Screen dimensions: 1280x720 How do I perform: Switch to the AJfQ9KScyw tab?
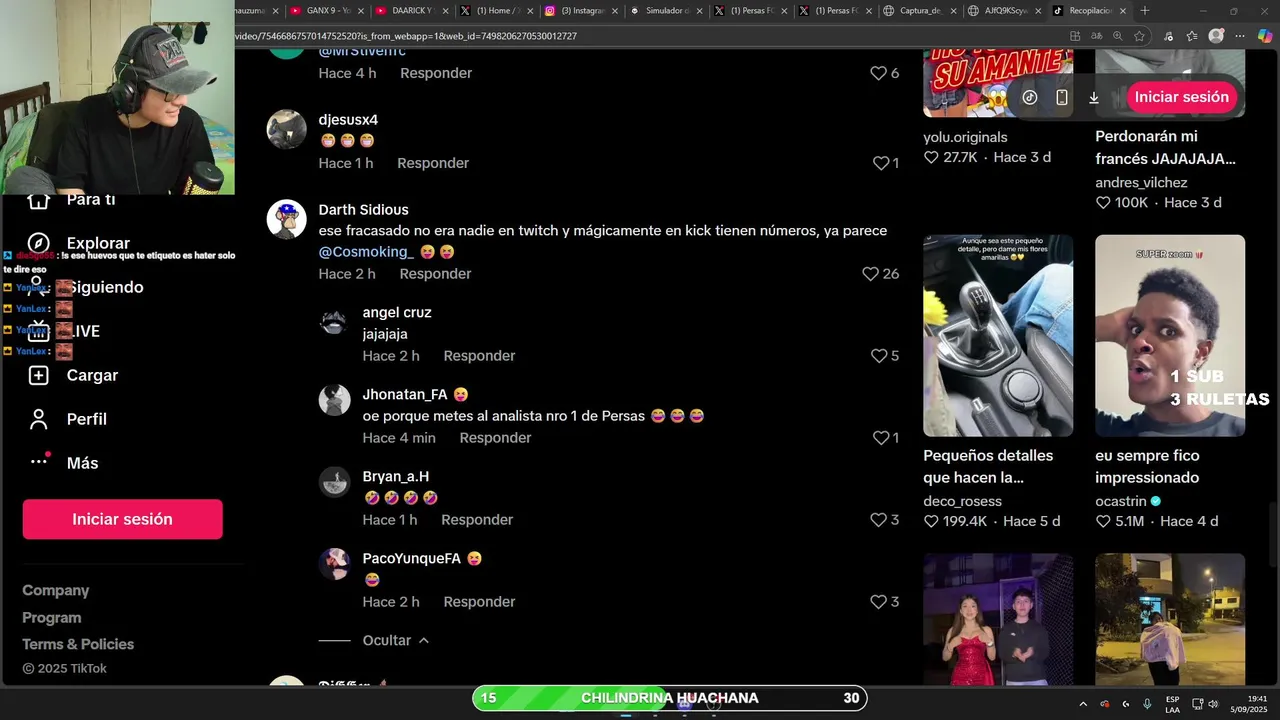[x=1005, y=11]
